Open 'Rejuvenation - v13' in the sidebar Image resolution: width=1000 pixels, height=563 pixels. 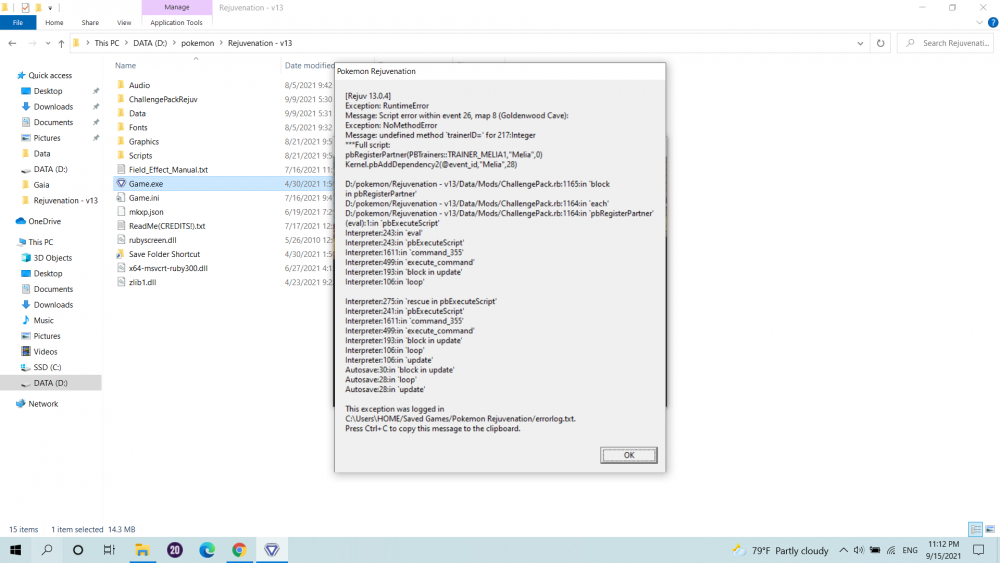(x=65, y=200)
